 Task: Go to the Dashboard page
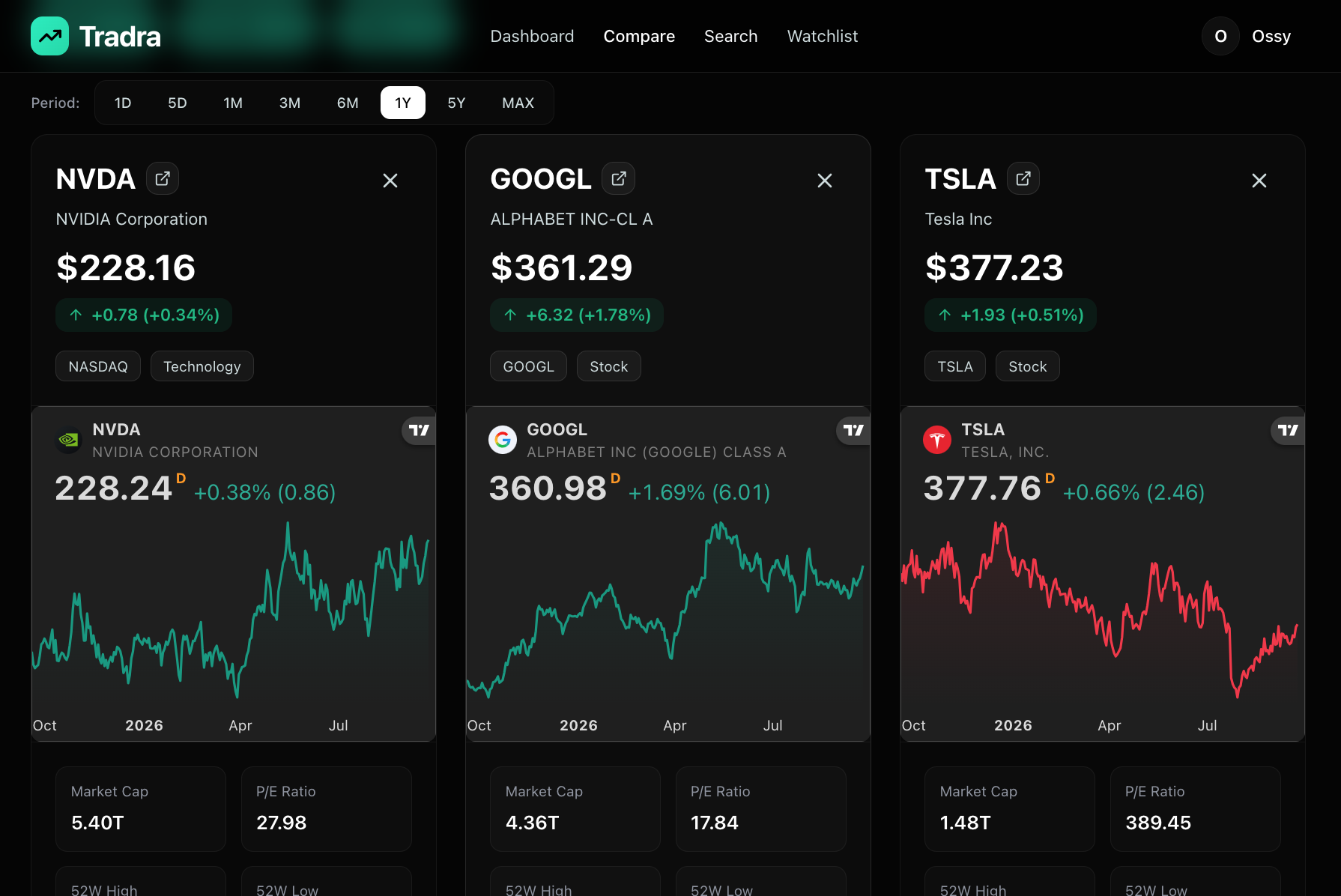532,36
